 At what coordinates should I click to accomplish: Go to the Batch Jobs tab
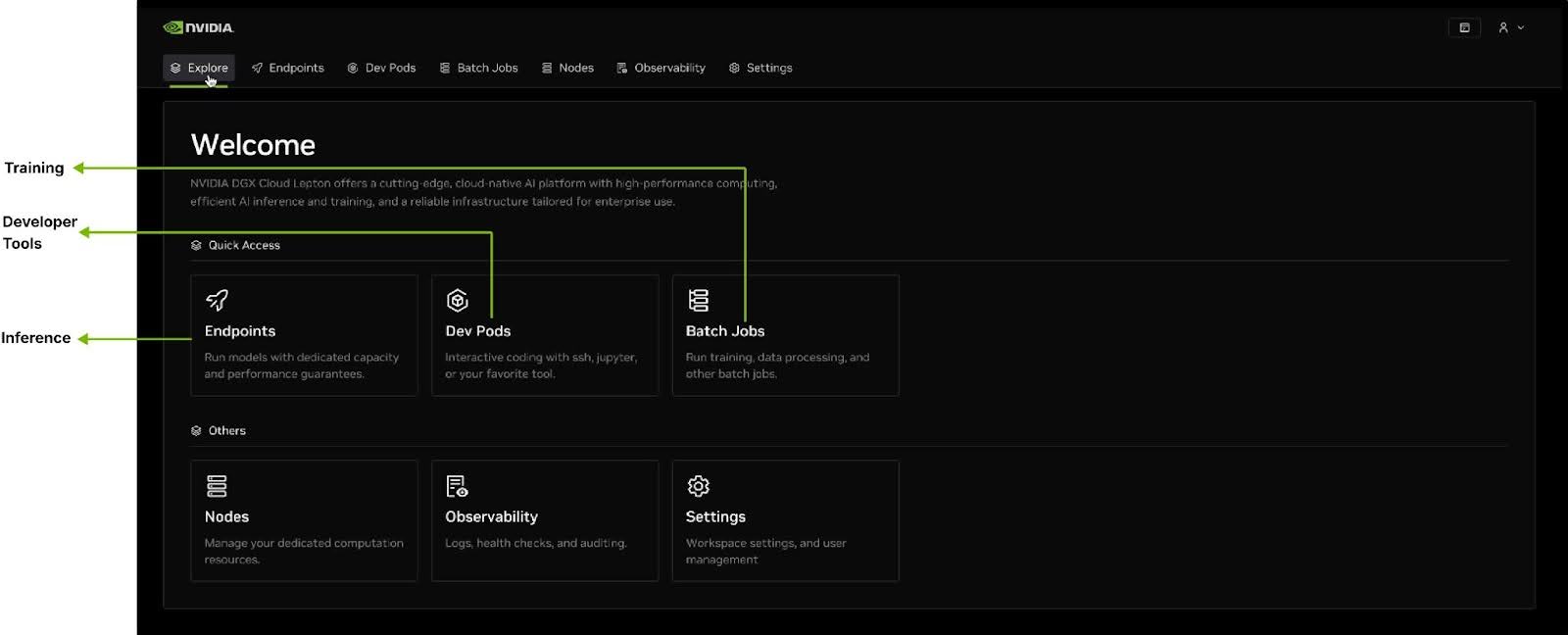pyautogui.click(x=478, y=68)
